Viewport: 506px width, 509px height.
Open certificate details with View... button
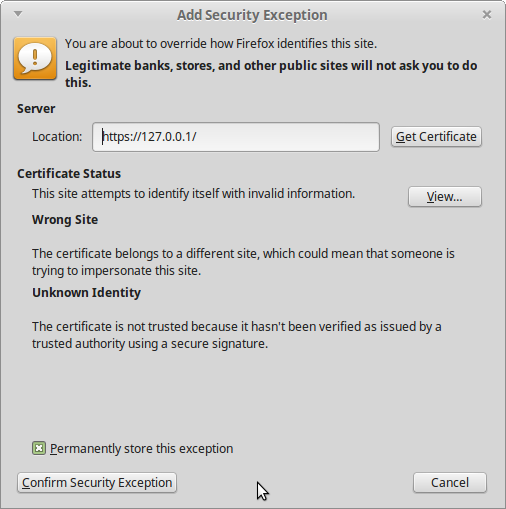pos(445,197)
